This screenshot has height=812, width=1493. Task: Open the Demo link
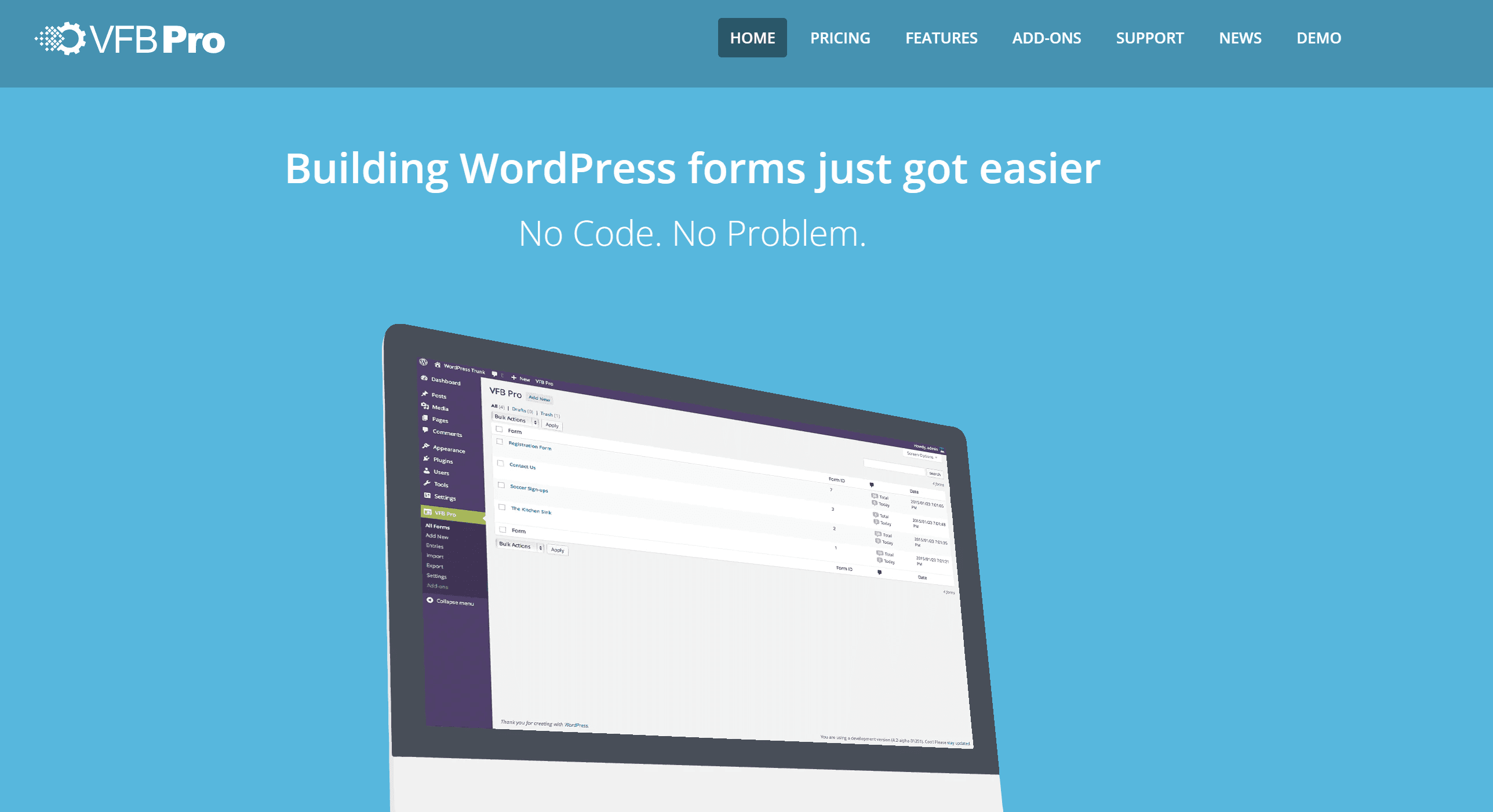pyautogui.click(x=1319, y=38)
